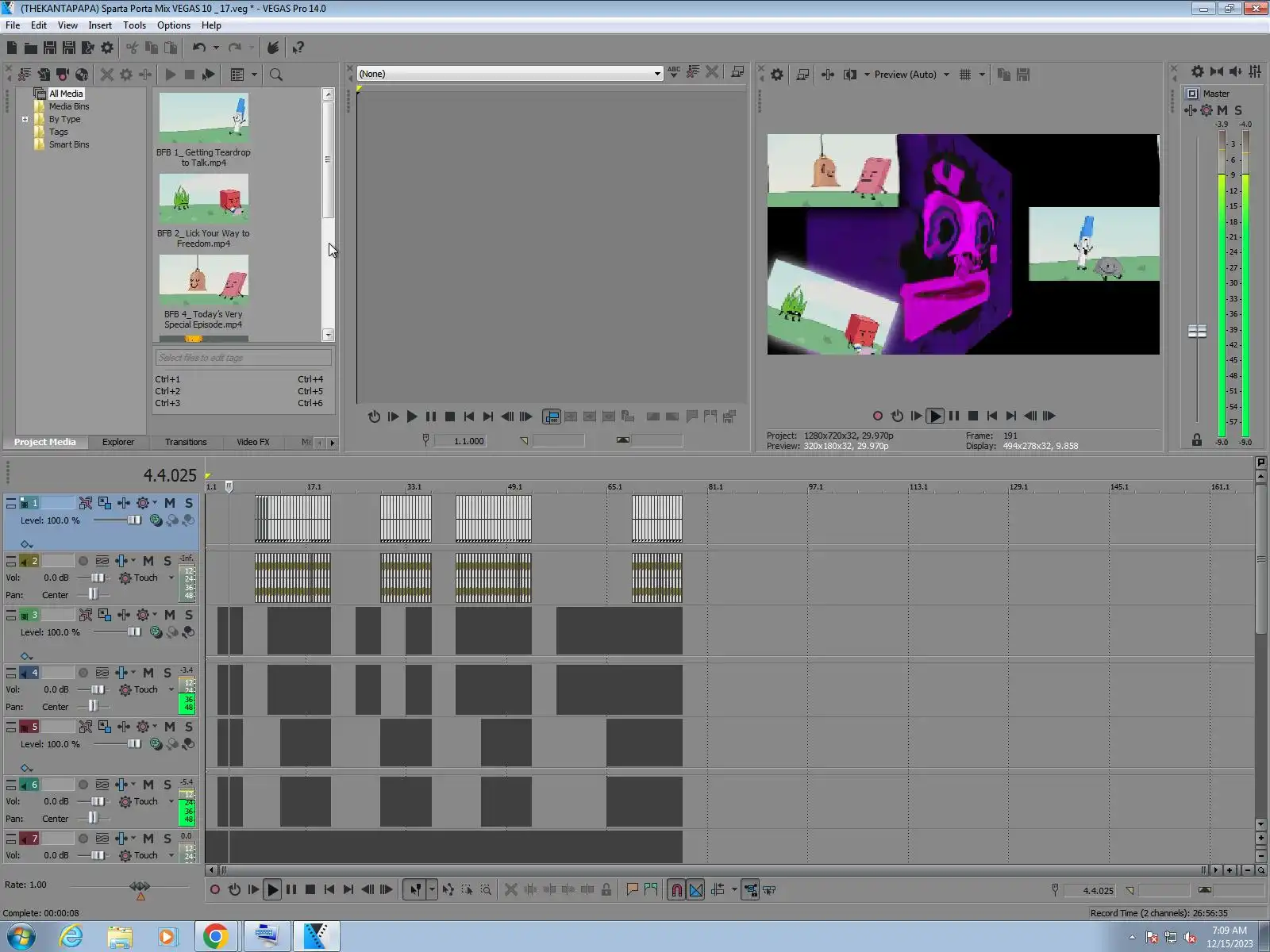The image size is (1270, 952).
Task: Open the edit tool selector dropdown
Action: (x=432, y=890)
